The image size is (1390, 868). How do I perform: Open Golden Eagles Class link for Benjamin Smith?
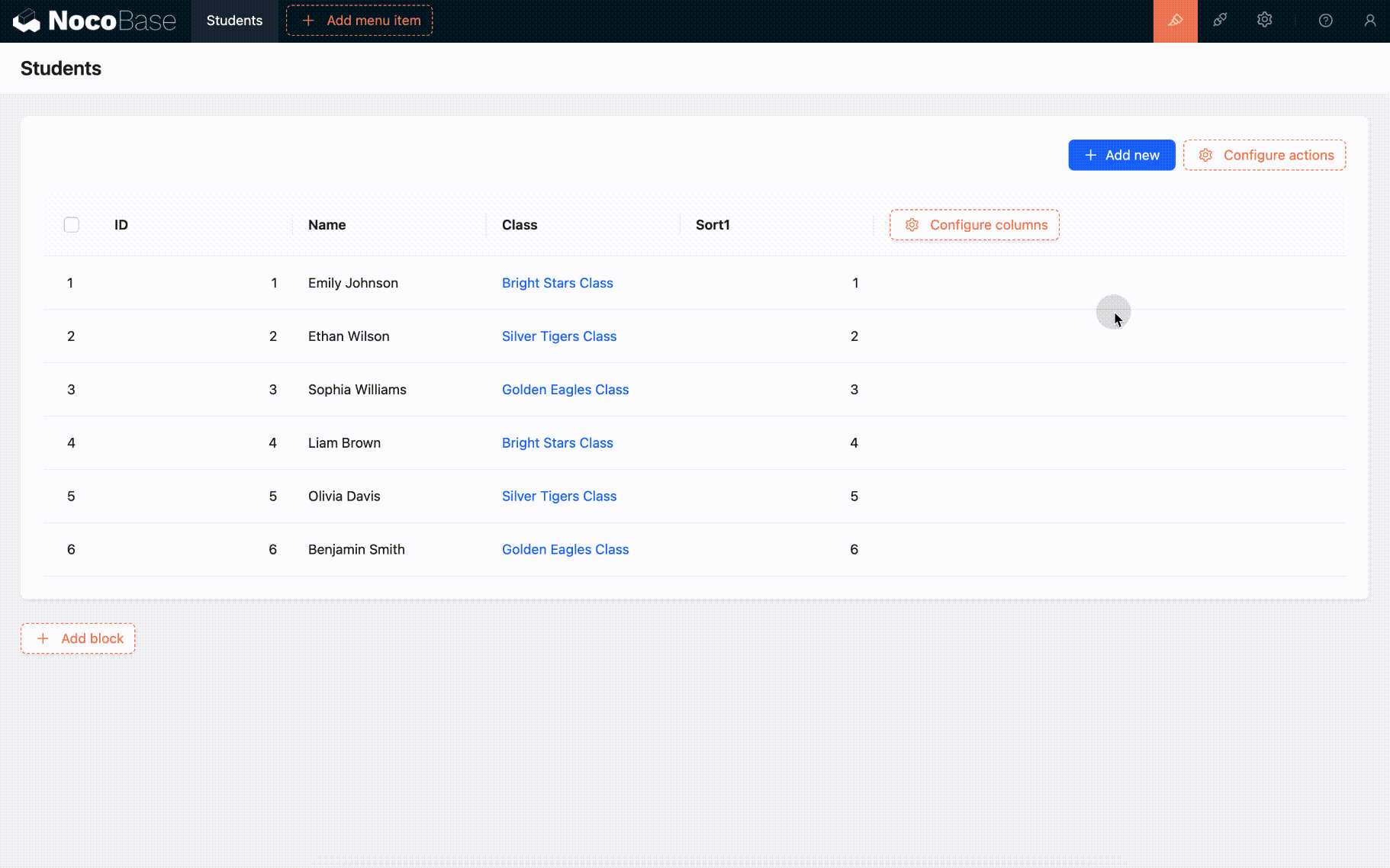[x=565, y=549]
